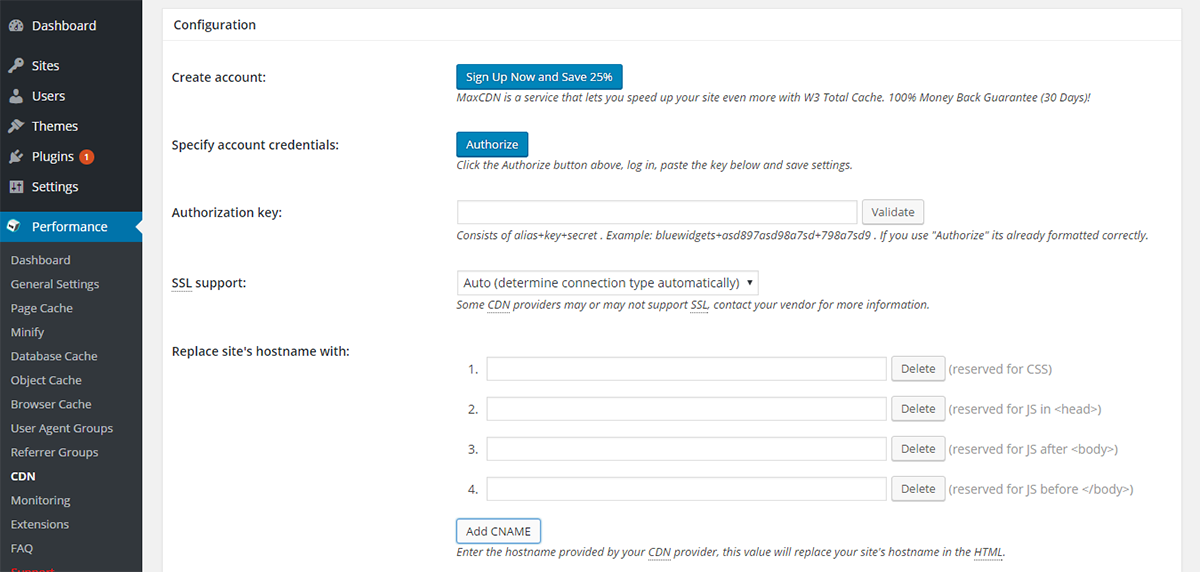Image resolution: width=1200 pixels, height=572 pixels.
Task: Open the SSL support dropdown
Action: coord(608,282)
